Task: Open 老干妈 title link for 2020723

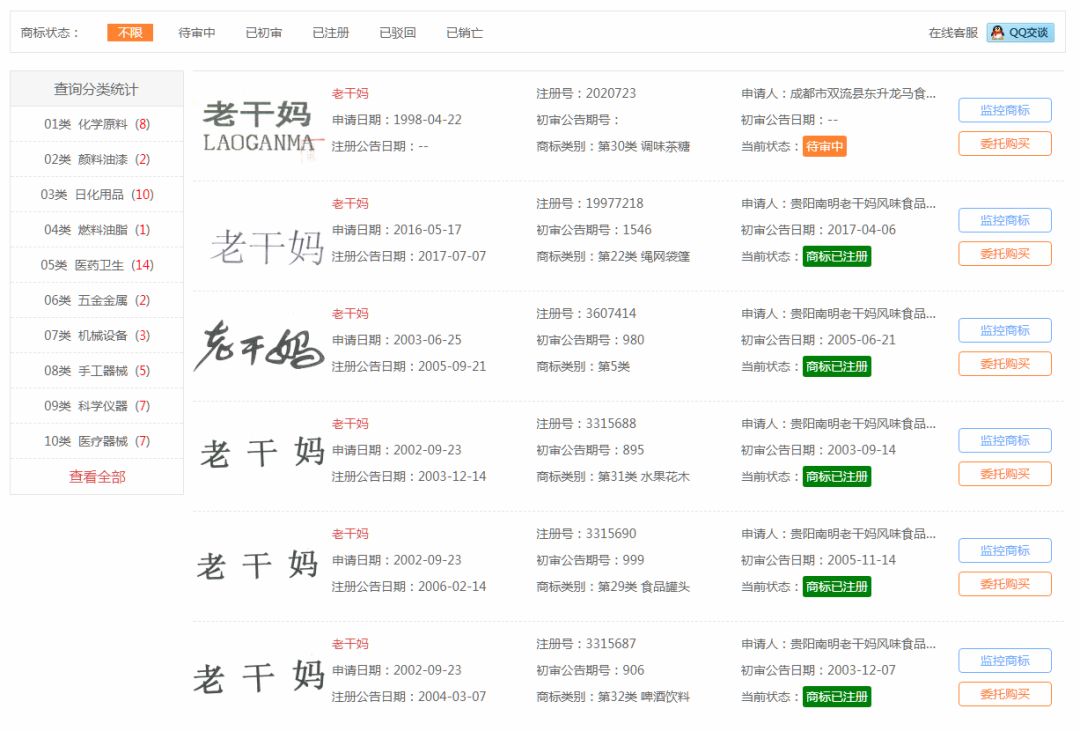Action: 350,93
